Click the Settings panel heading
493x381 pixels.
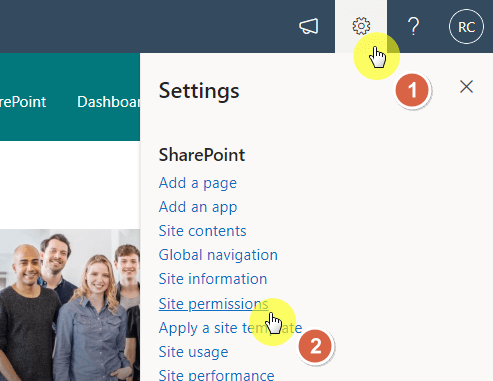[x=199, y=91]
